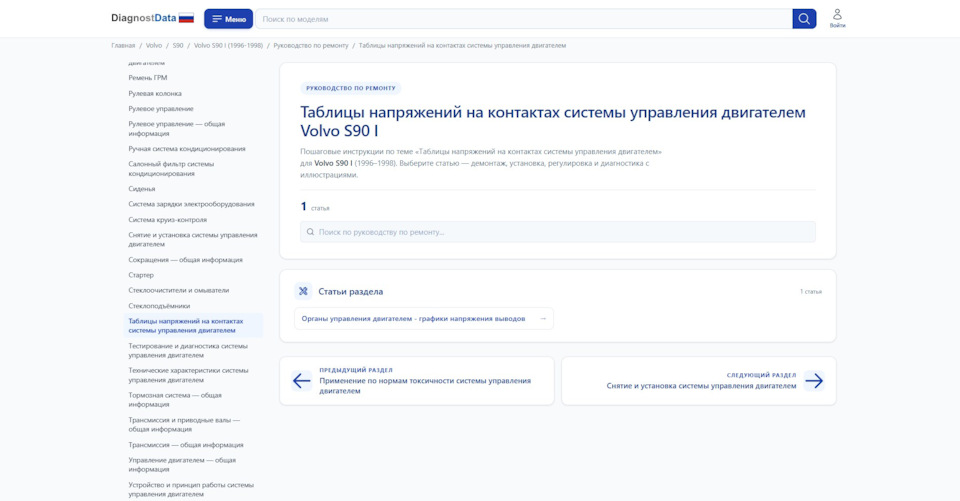Click magnifier icon in manual search field
The width and height of the screenshot is (960, 501).
310,232
